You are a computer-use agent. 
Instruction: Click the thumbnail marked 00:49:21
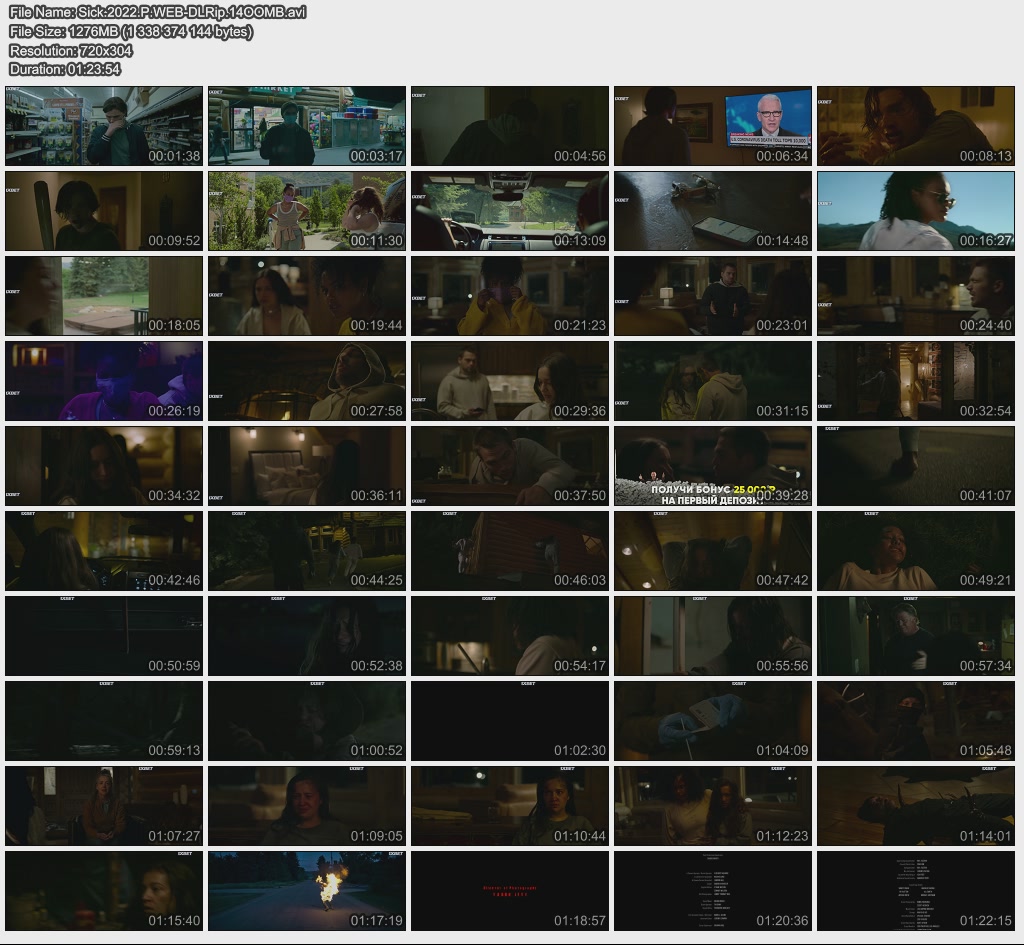point(916,551)
